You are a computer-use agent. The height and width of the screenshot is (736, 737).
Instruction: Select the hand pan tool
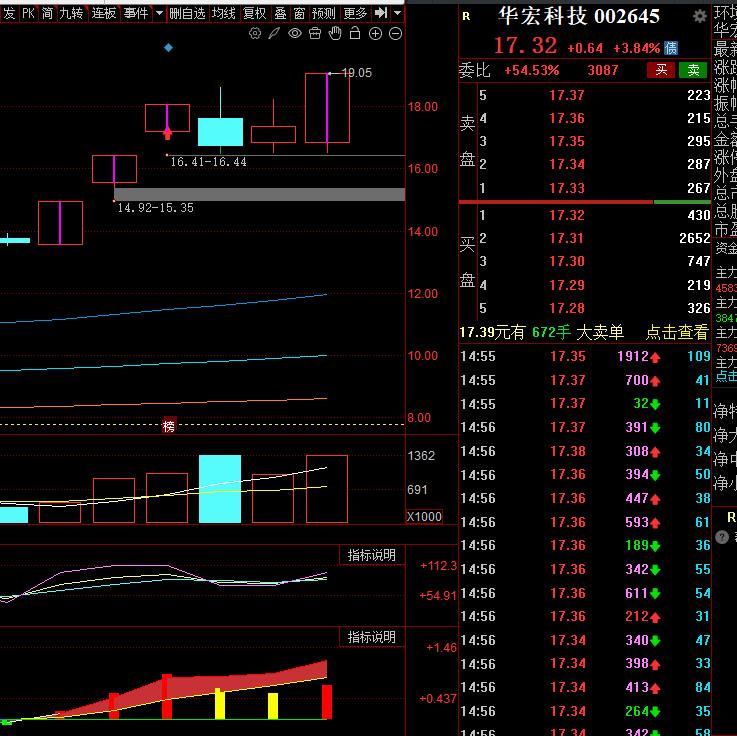click(335, 33)
